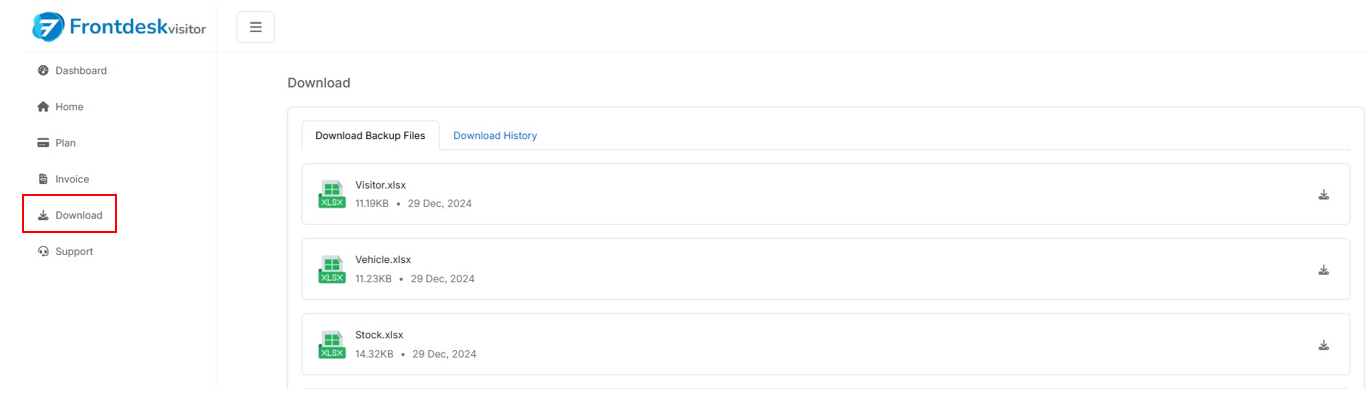1371x407 pixels.
Task: Go to Support in the sidebar
Action: 74,252
